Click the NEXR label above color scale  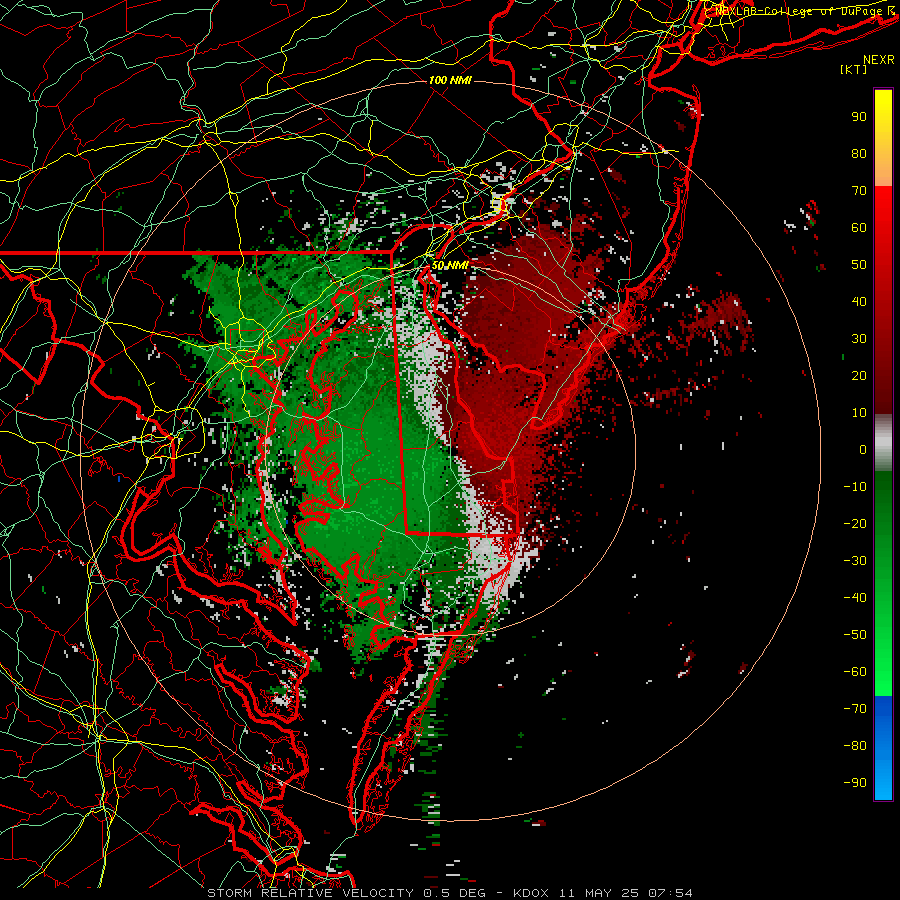[x=879, y=59]
